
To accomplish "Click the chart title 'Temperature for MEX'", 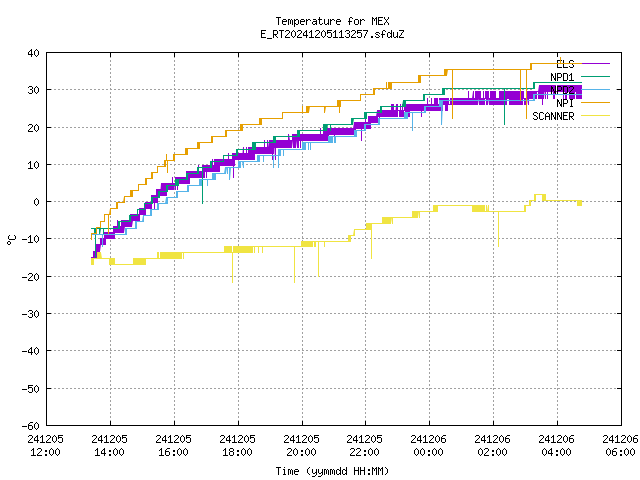I will pos(332,21).
